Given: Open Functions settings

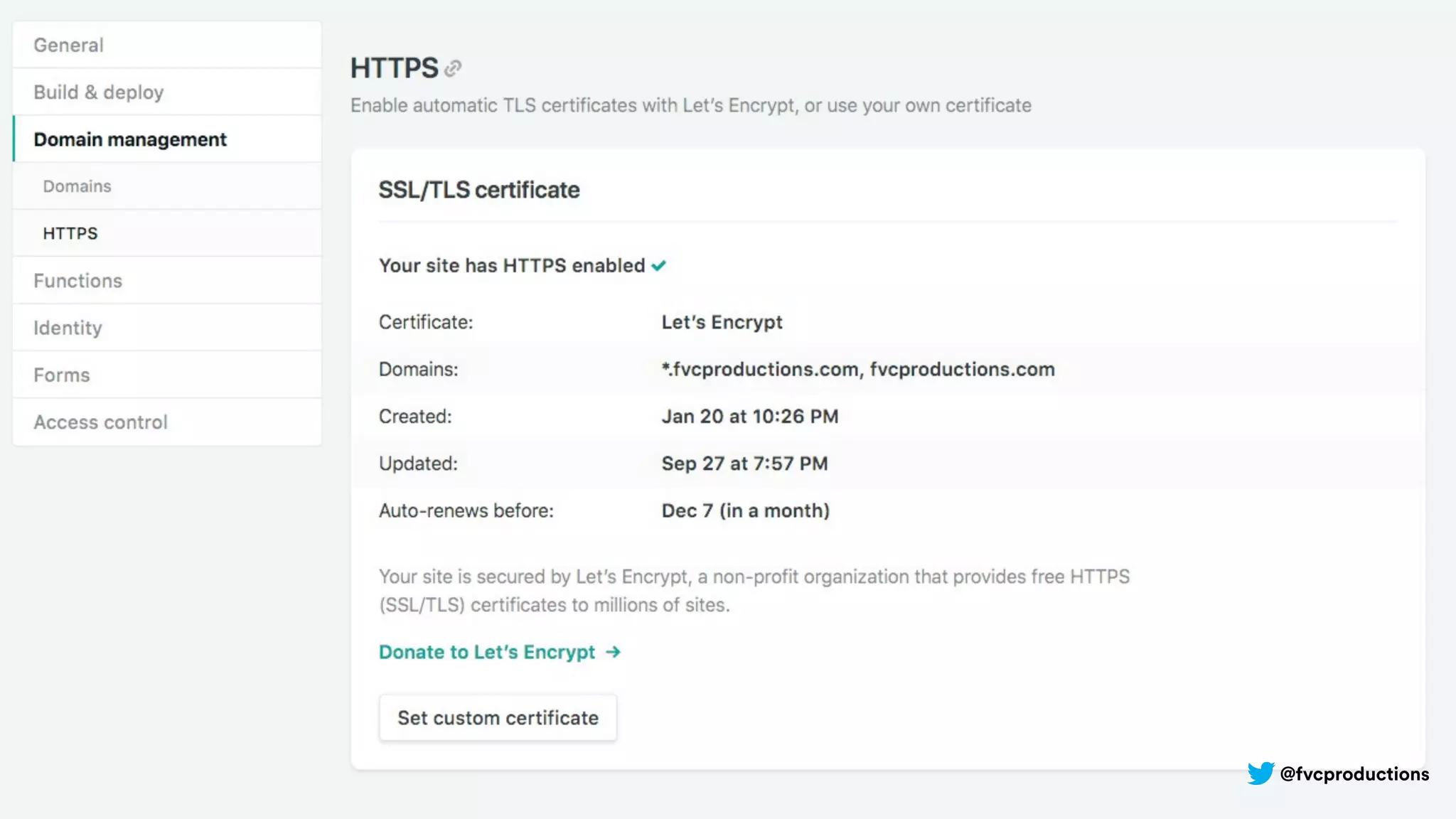Looking at the screenshot, I should (x=77, y=281).
